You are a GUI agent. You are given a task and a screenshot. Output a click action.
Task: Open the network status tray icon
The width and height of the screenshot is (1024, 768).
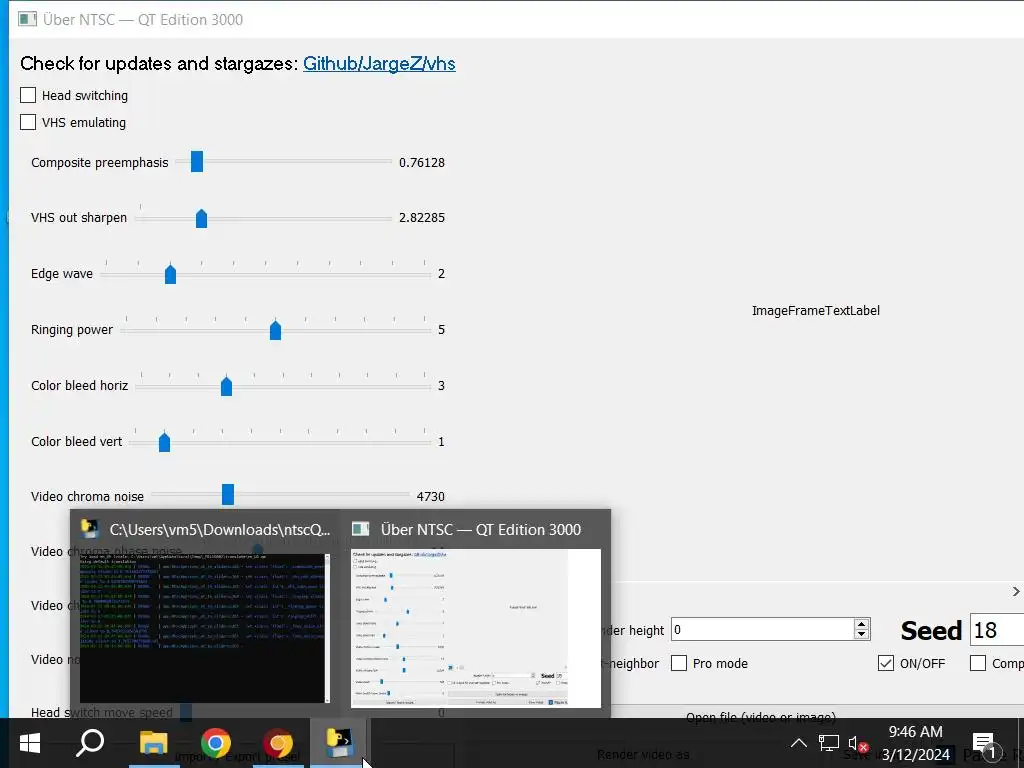pyautogui.click(x=829, y=743)
